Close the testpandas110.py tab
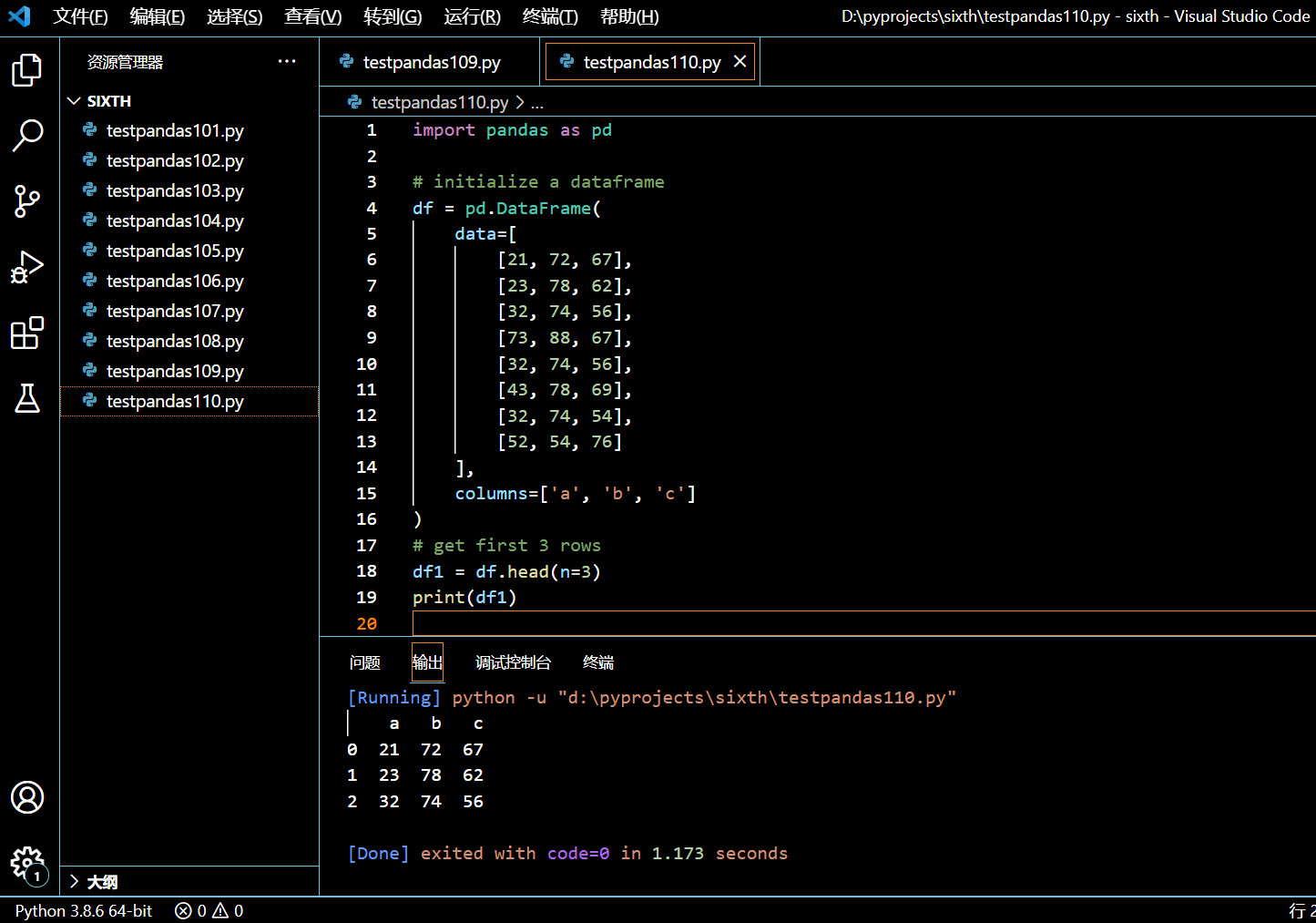 (740, 61)
